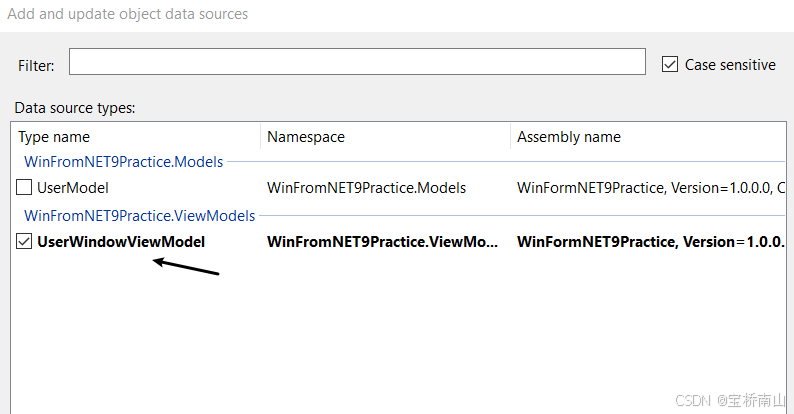Click the UserWindowViewModel row's assembly name cell
The width and height of the screenshot is (794, 414).
tap(650, 241)
